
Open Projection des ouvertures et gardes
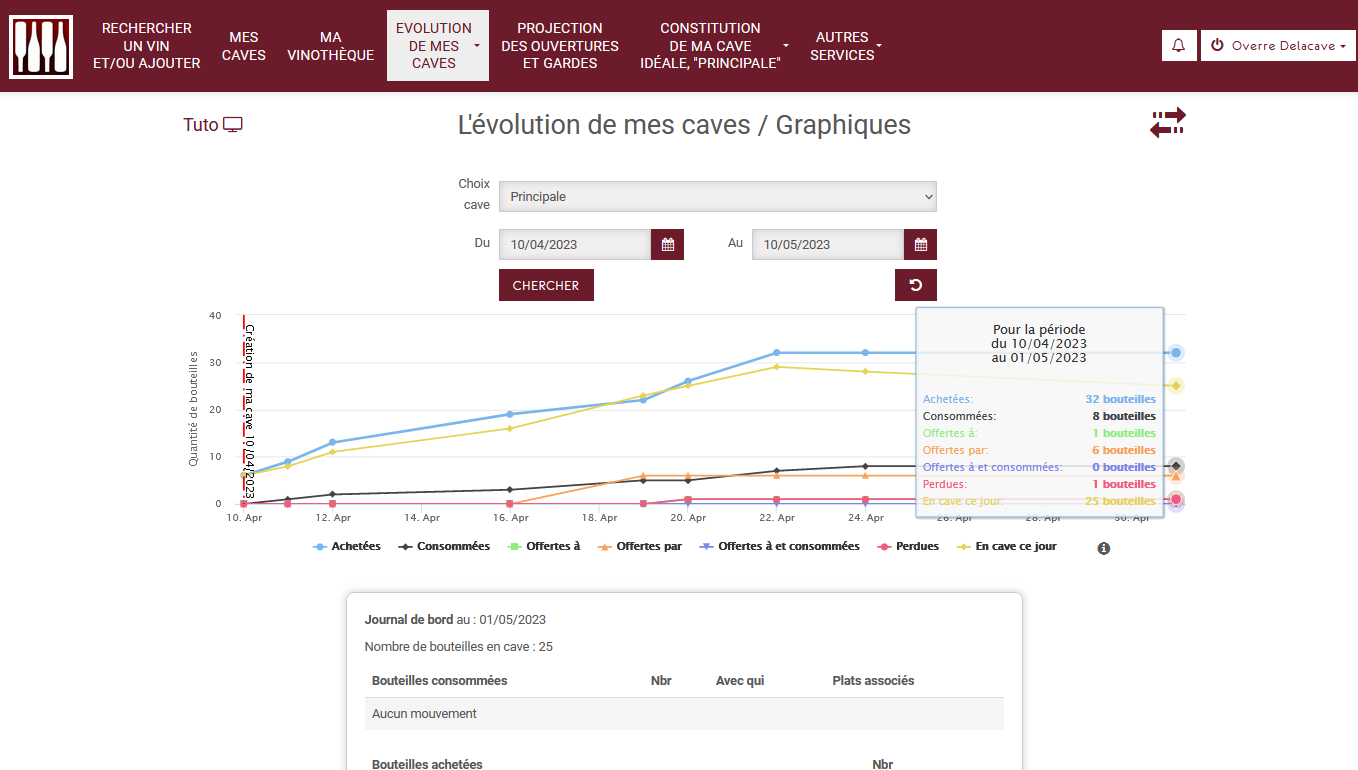pyautogui.click(x=560, y=46)
